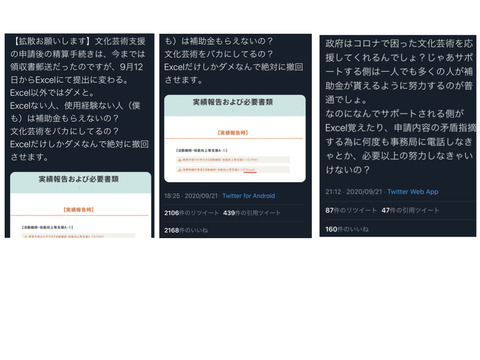View the 439件の引用ツイート list

[252, 213]
